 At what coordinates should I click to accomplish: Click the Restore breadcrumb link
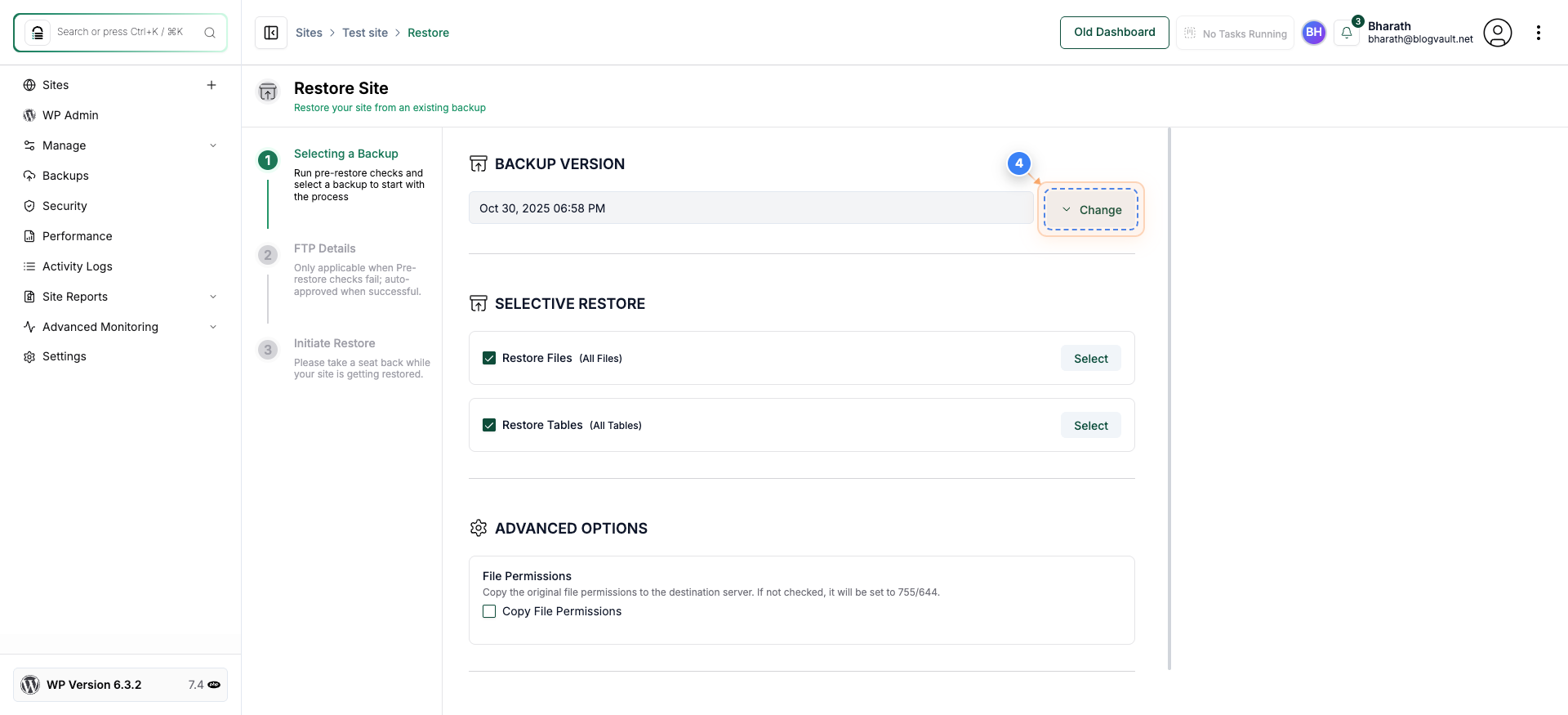pos(428,33)
